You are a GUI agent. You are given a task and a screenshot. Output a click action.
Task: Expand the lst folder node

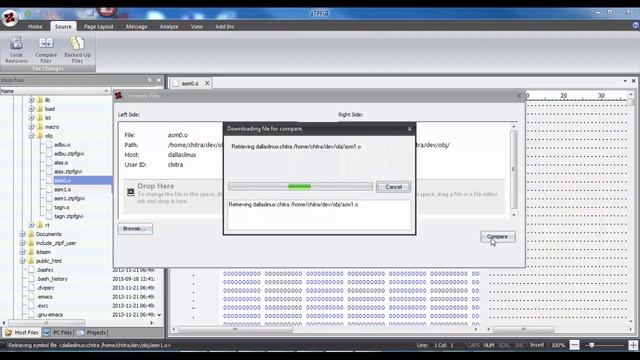[31, 118]
